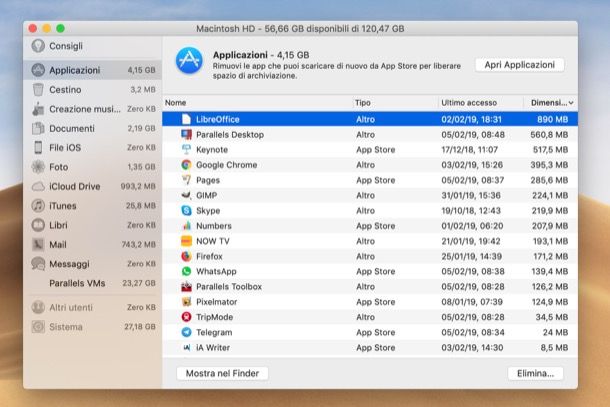Click the 890 MB size of LibreOffice
Screen dimensions: 610x407
click(x=552, y=119)
